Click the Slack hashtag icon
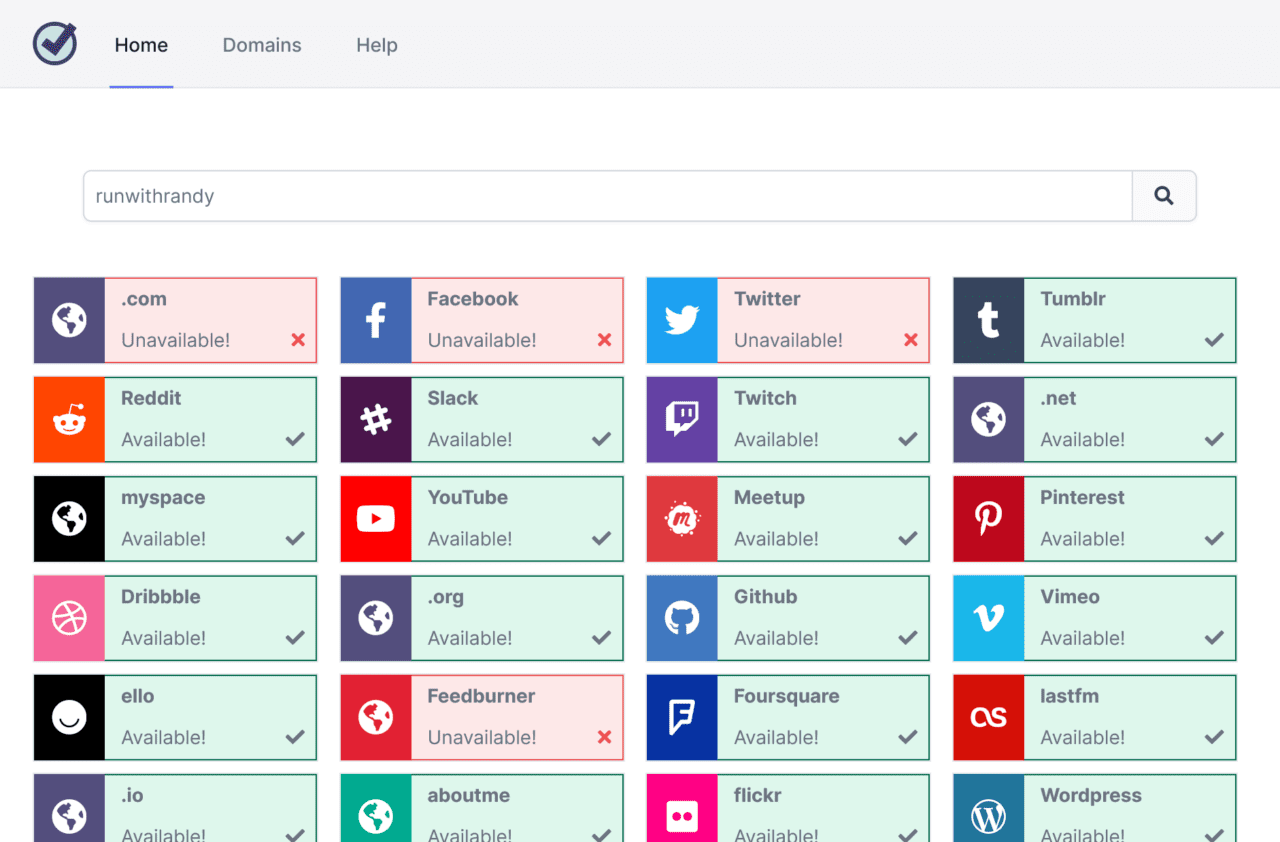Screen dimensions: 1280x842 click(x=375, y=420)
